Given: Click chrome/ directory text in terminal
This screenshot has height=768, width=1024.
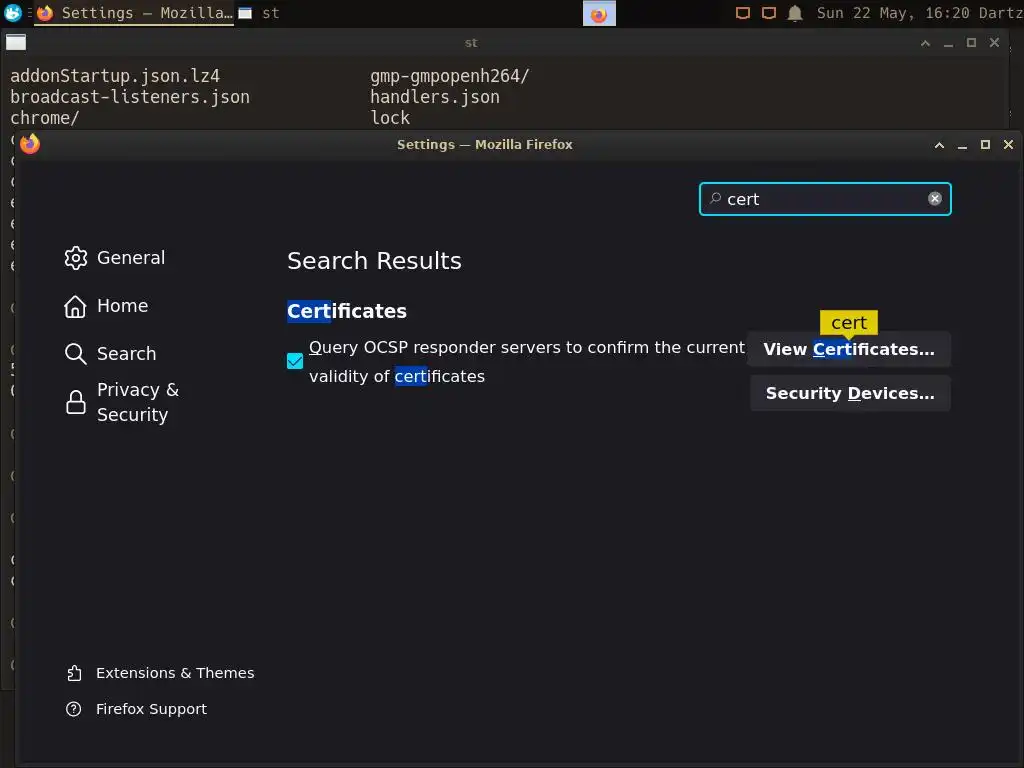Looking at the screenshot, I should (44, 118).
